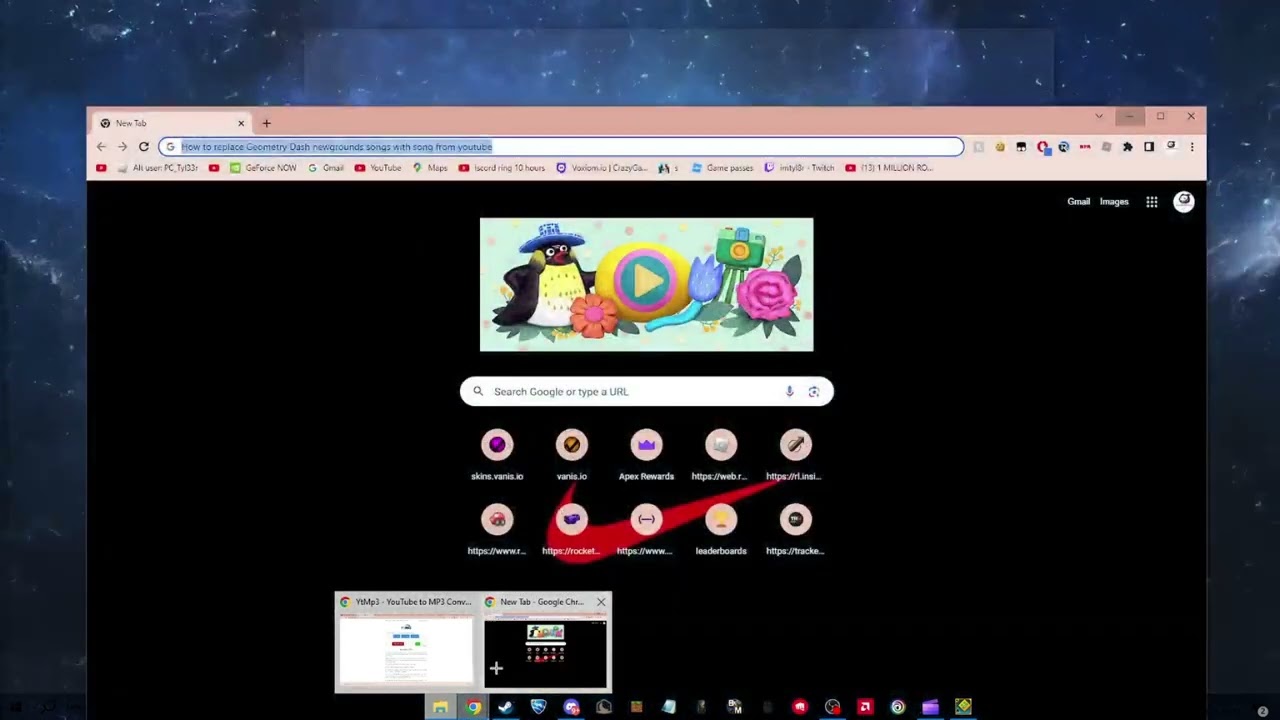1280x720 pixels.
Task: Click Images link on Google page
Action: click(x=1114, y=202)
